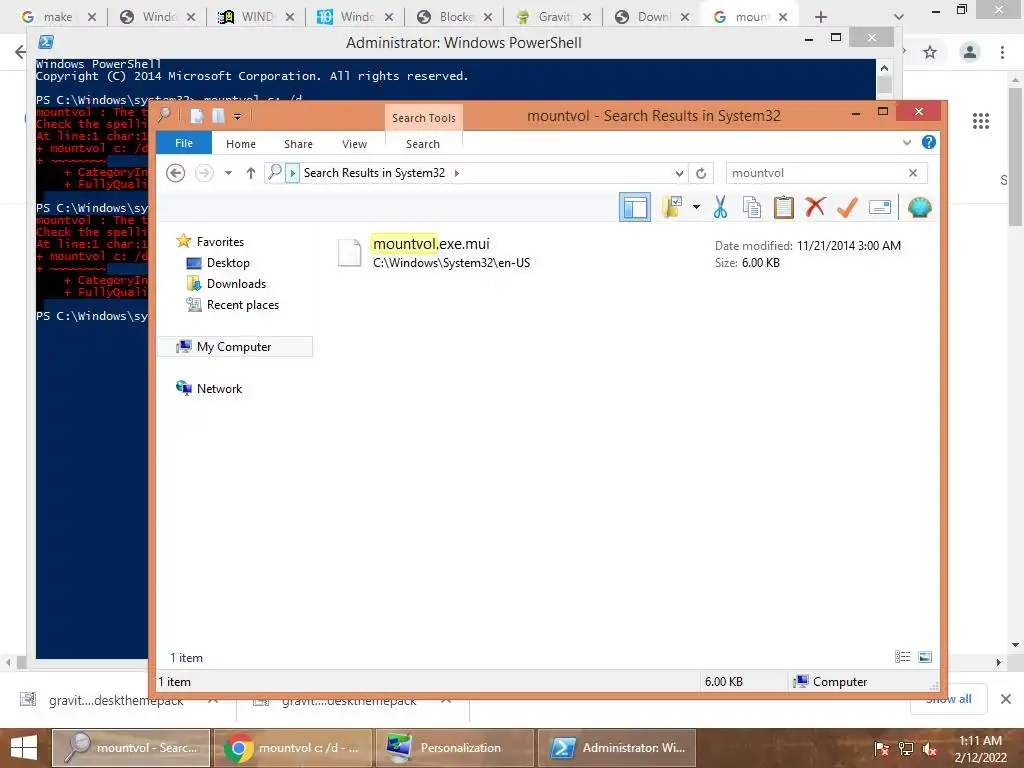This screenshot has height=768, width=1024.
Task: Open the Share ribbon tab
Action: (x=298, y=144)
